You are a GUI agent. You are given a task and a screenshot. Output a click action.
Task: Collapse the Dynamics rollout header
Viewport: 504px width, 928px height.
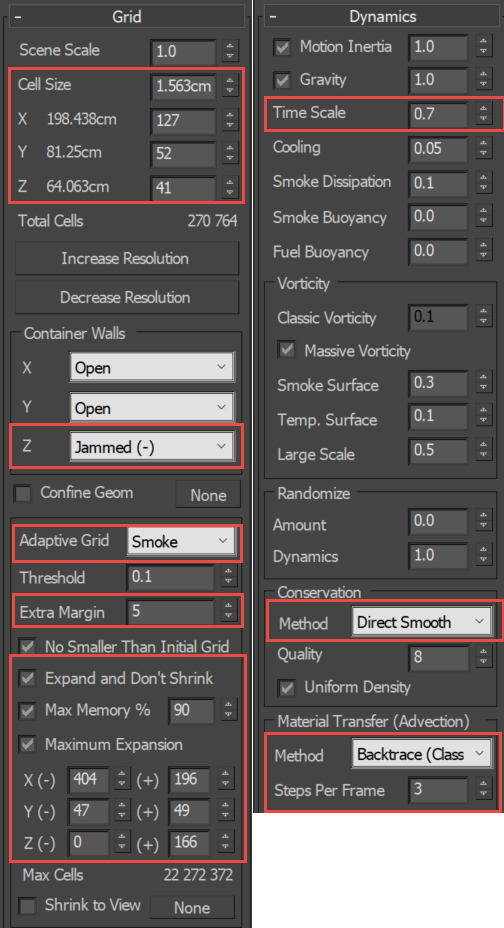(382, 17)
